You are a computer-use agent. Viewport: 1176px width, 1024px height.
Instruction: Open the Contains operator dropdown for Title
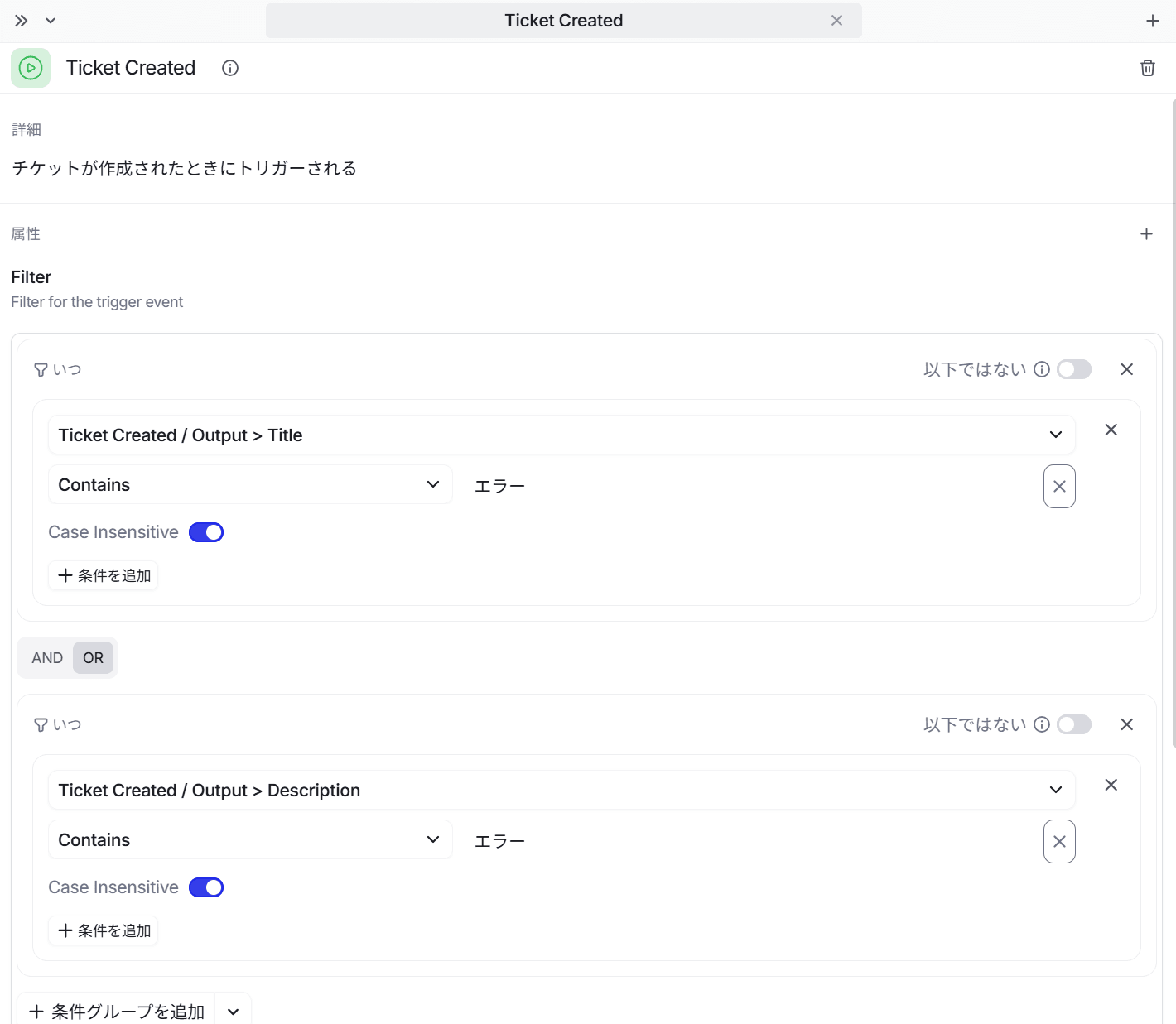(250, 484)
